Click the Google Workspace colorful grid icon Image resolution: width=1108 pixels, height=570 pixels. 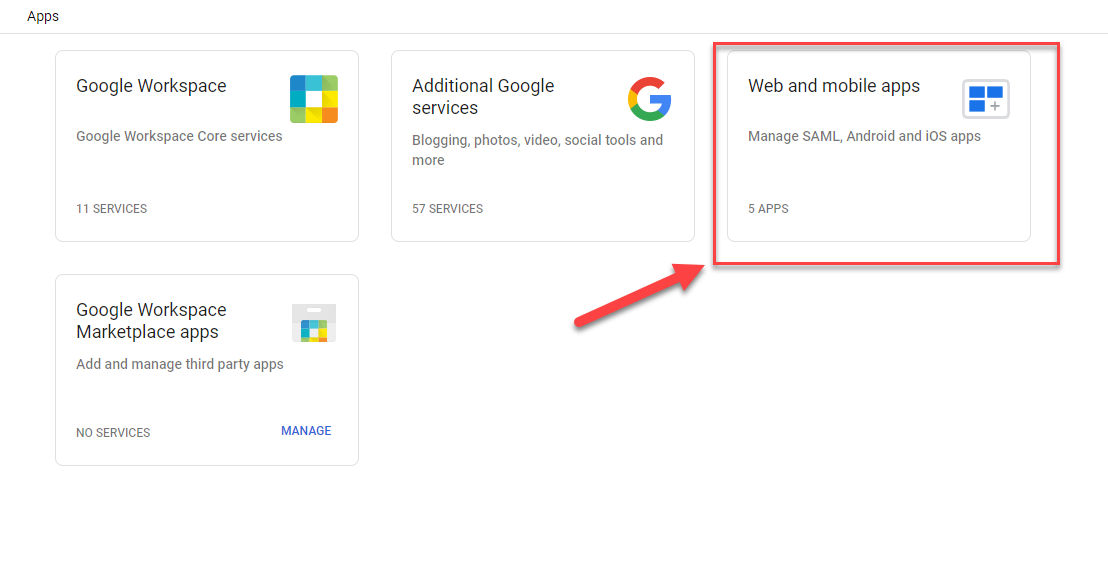(314, 99)
